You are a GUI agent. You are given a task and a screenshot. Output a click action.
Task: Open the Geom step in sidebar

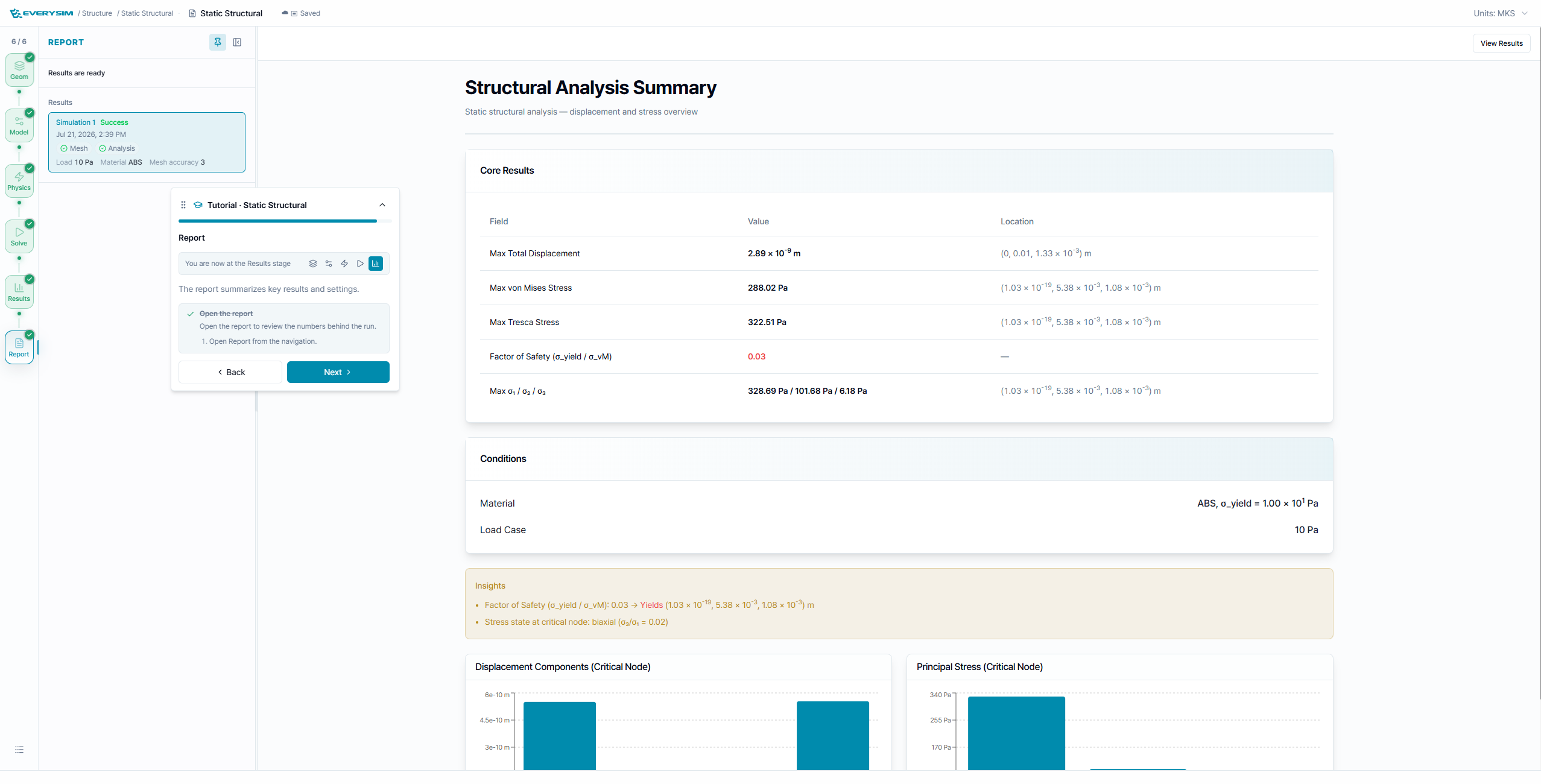[x=19, y=70]
